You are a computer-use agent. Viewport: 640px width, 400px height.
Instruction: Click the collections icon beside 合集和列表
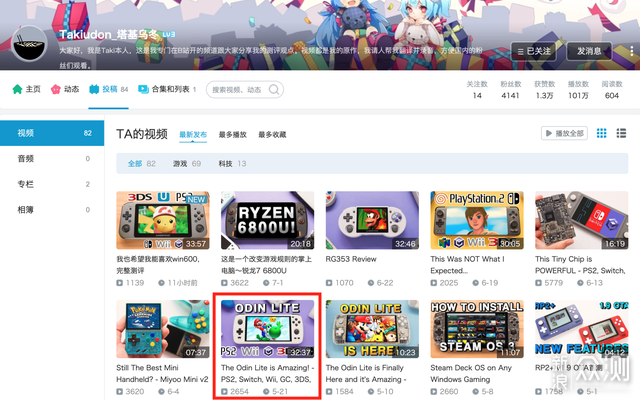pos(143,89)
